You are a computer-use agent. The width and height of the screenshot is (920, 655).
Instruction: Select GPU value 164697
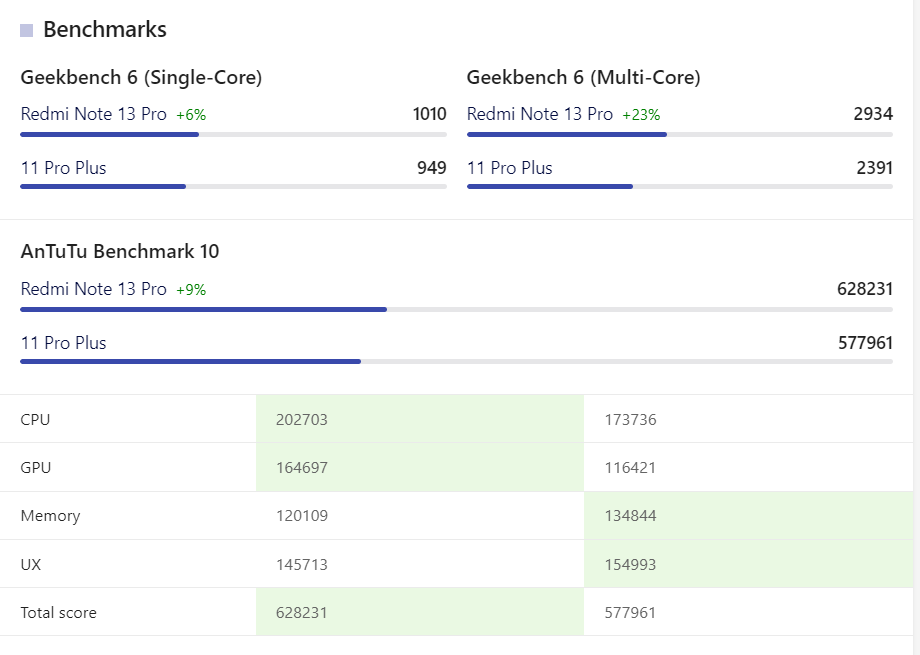[x=302, y=468]
